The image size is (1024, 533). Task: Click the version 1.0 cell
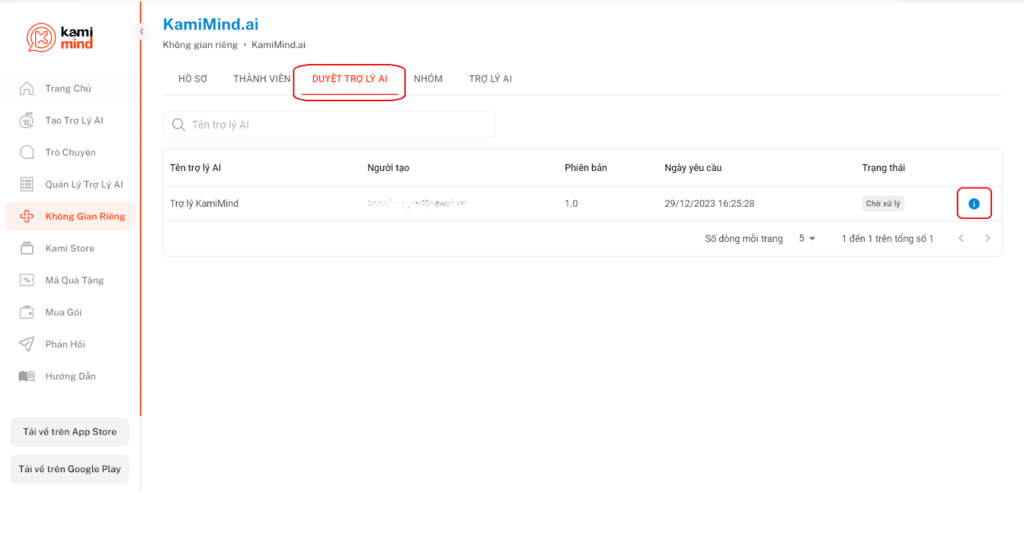tap(571, 204)
